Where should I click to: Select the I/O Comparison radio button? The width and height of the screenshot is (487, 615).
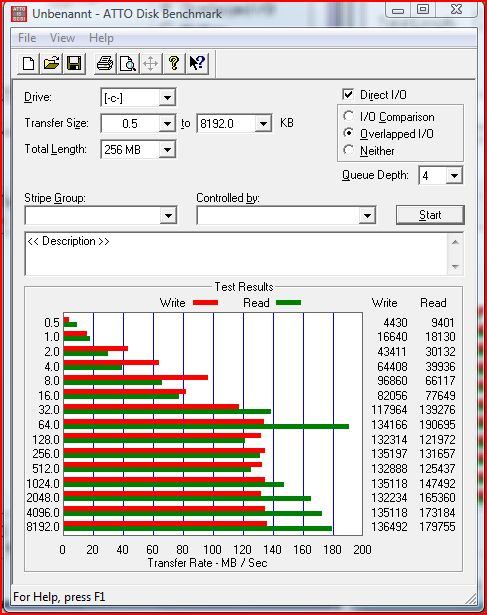(x=348, y=116)
